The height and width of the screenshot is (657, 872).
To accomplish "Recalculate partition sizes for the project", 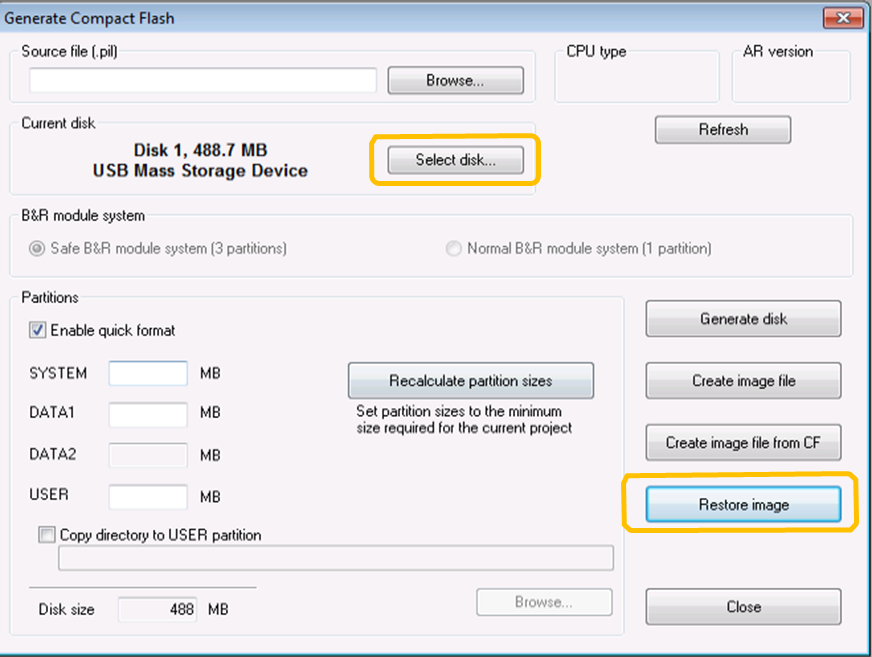I will coord(470,380).
